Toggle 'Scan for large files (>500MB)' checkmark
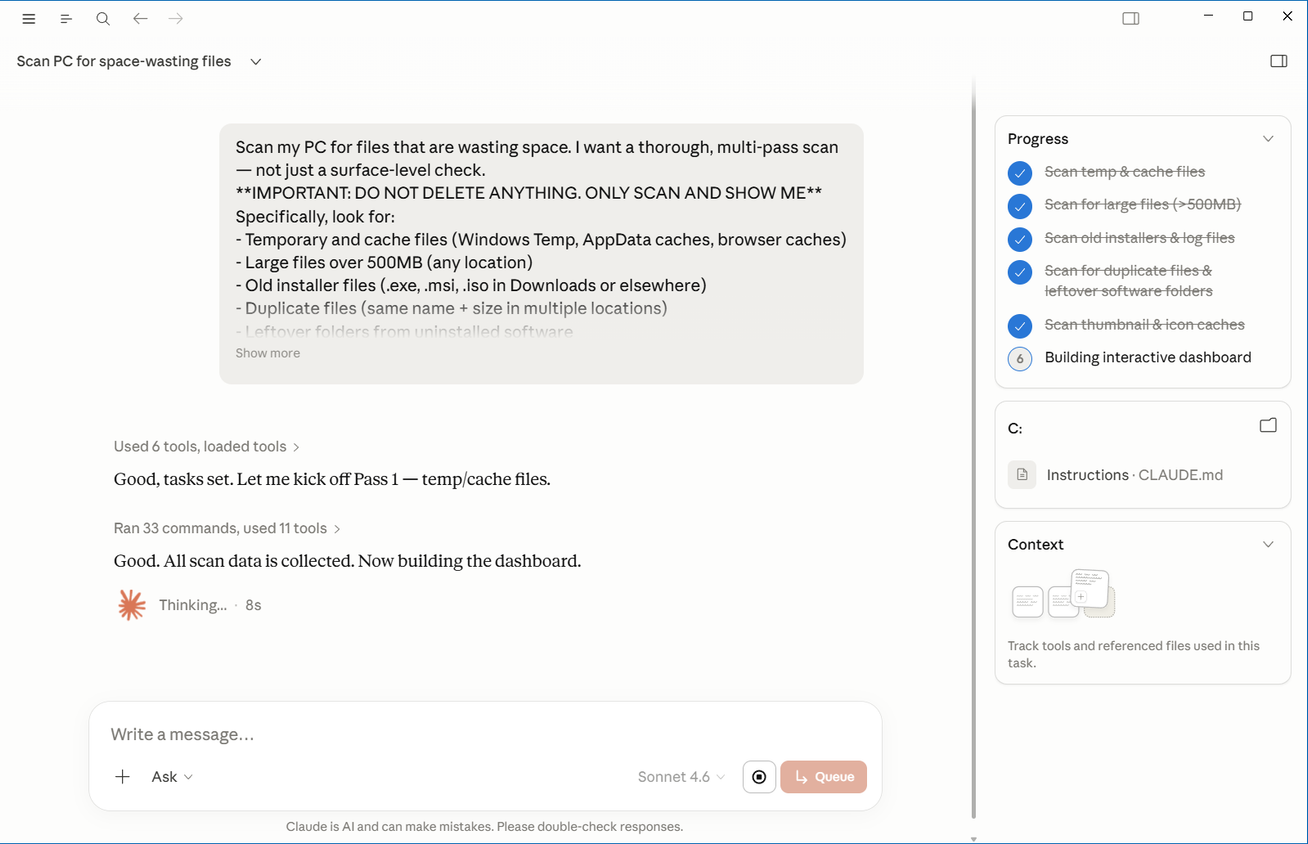The image size is (1308, 844). (x=1020, y=206)
